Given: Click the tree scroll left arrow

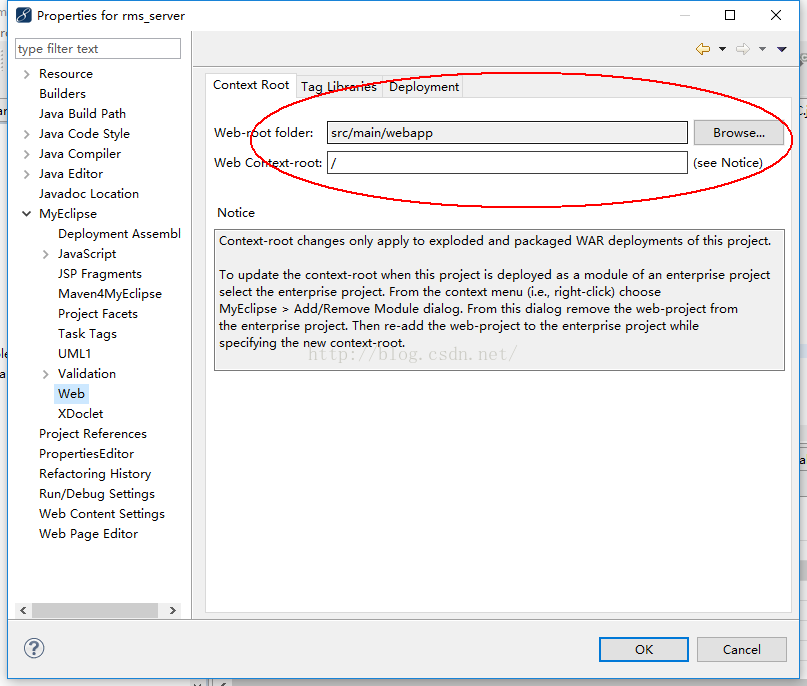Looking at the screenshot, I should [23, 610].
